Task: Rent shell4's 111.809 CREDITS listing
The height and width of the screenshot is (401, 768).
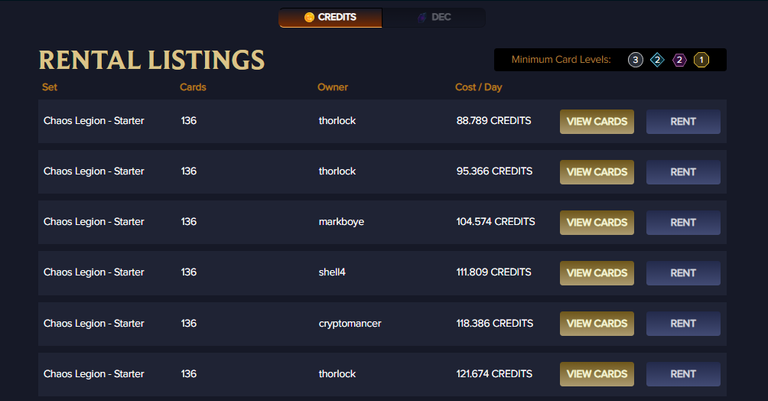Action: pyautogui.click(x=683, y=273)
